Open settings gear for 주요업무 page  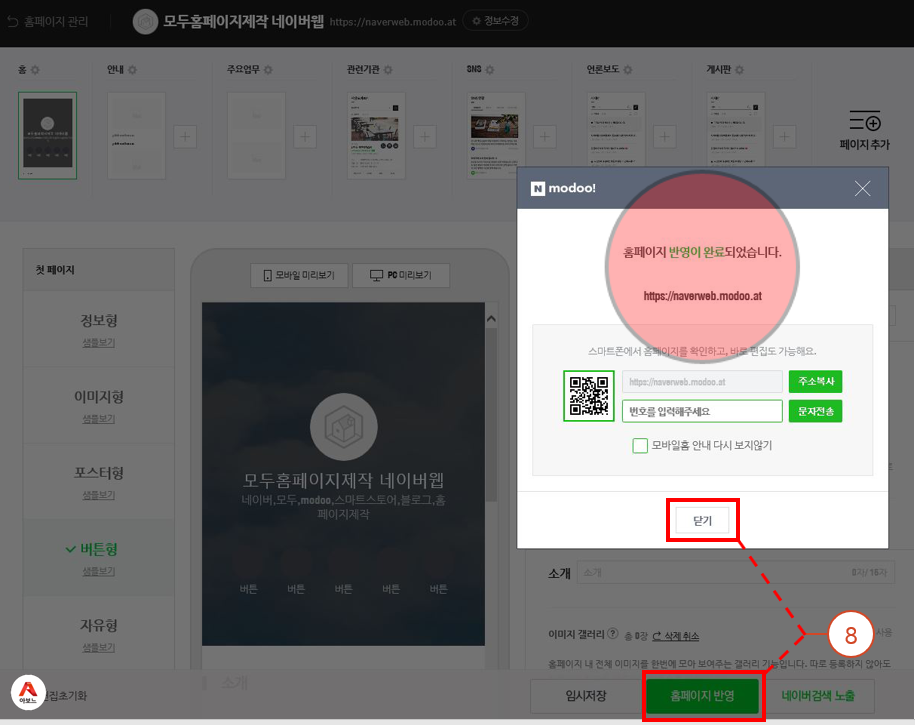[268, 70]
